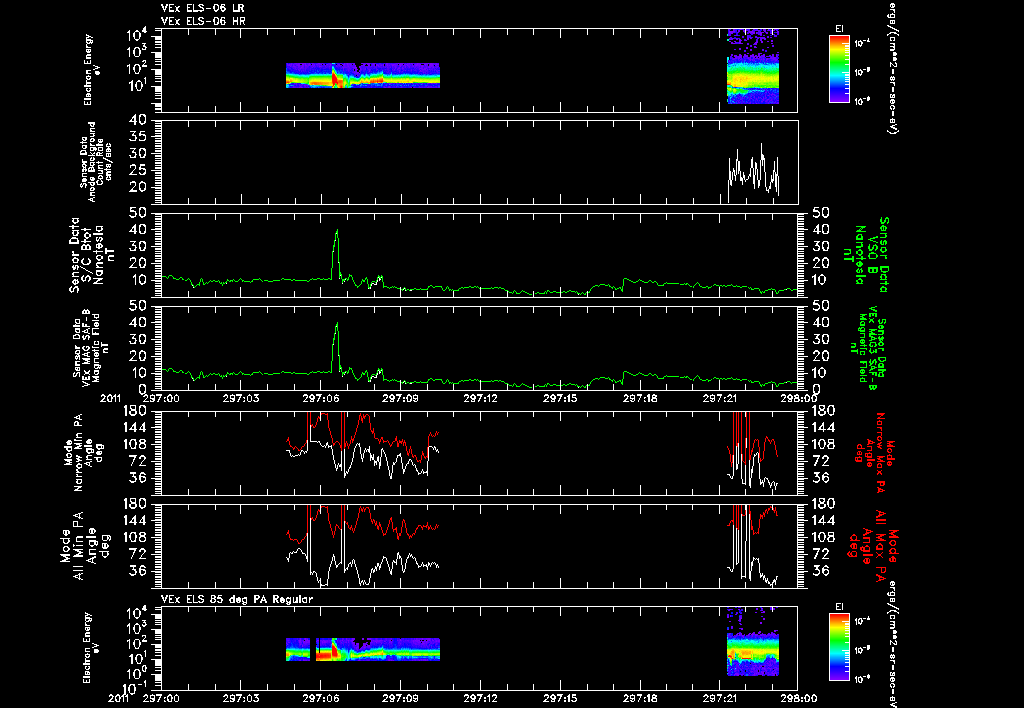The image size is (1024, 708).
Task: Click '297:03' on the lowest time axis
Action: pos(241,698)
